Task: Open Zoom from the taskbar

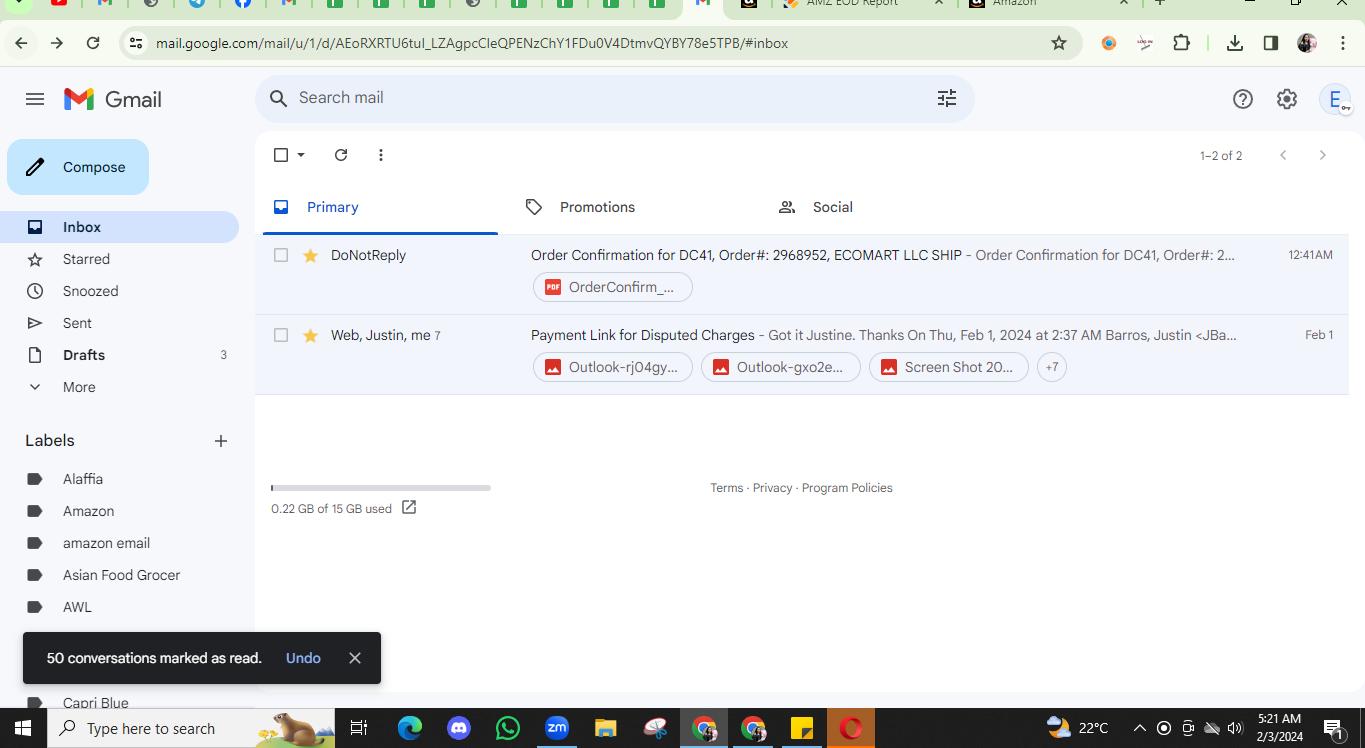Action: 557,728
